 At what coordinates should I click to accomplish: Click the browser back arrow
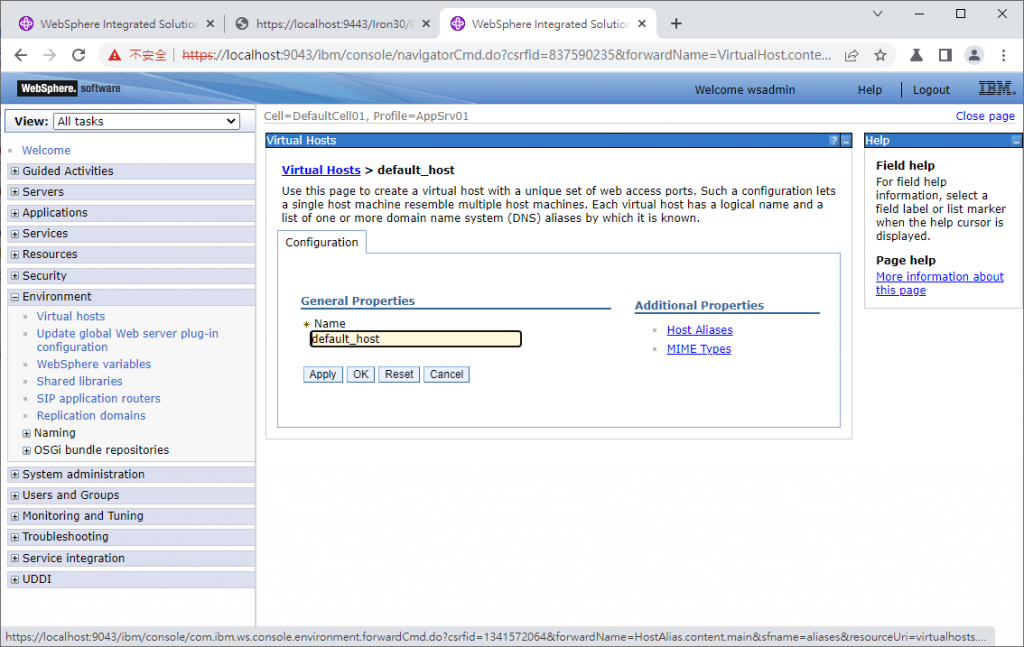click(x=21, y=55)
